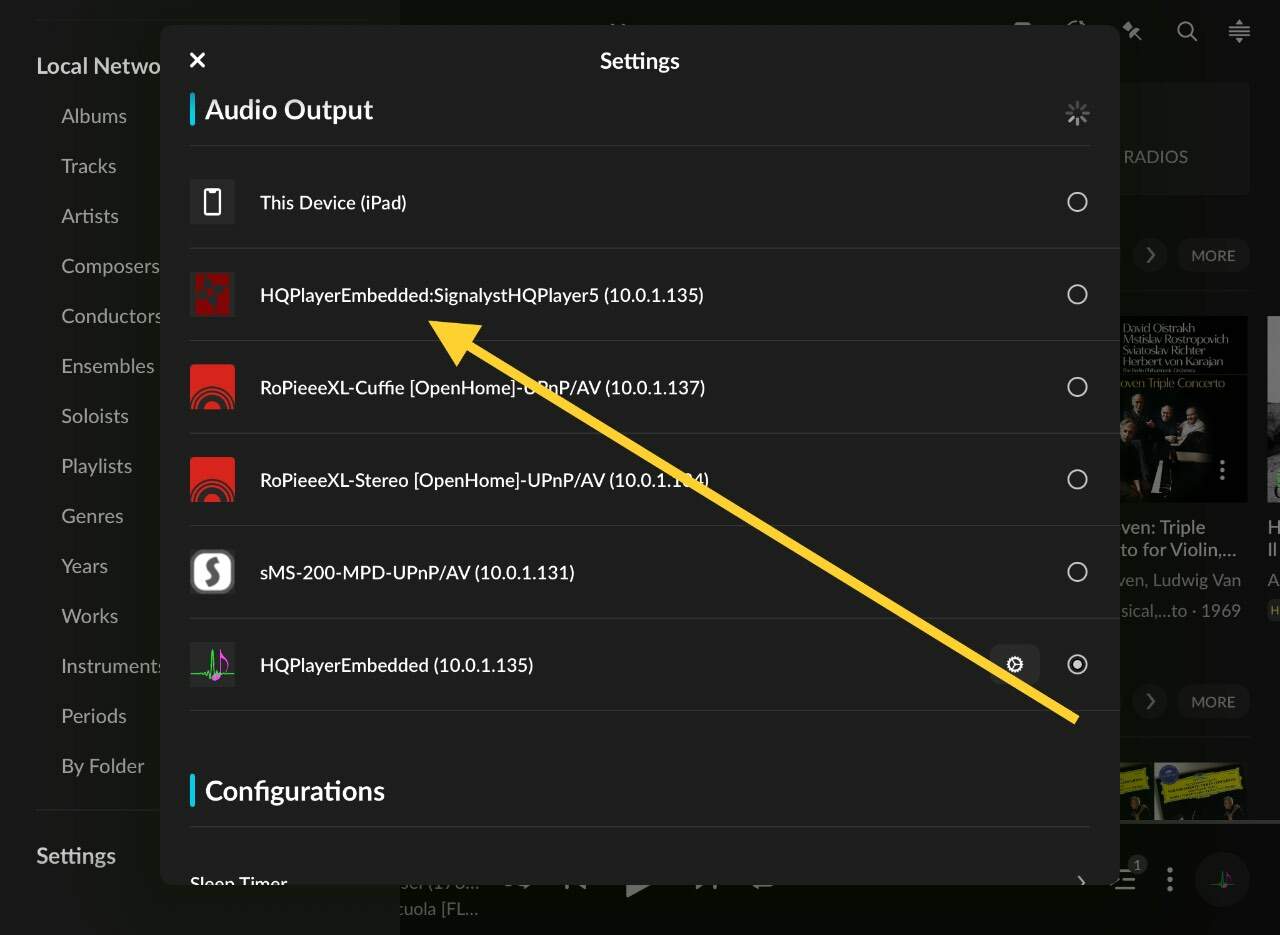Open HQPlayerEmbedded output gear settings
The height and width of the screenshot is (935, 1280).
[1015, 664]
